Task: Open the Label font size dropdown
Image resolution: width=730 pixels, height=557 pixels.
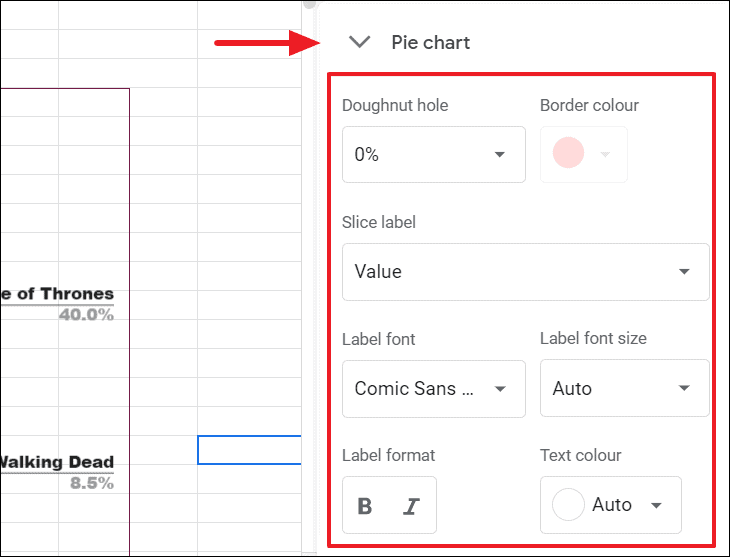Action: [x=624, y=389]
